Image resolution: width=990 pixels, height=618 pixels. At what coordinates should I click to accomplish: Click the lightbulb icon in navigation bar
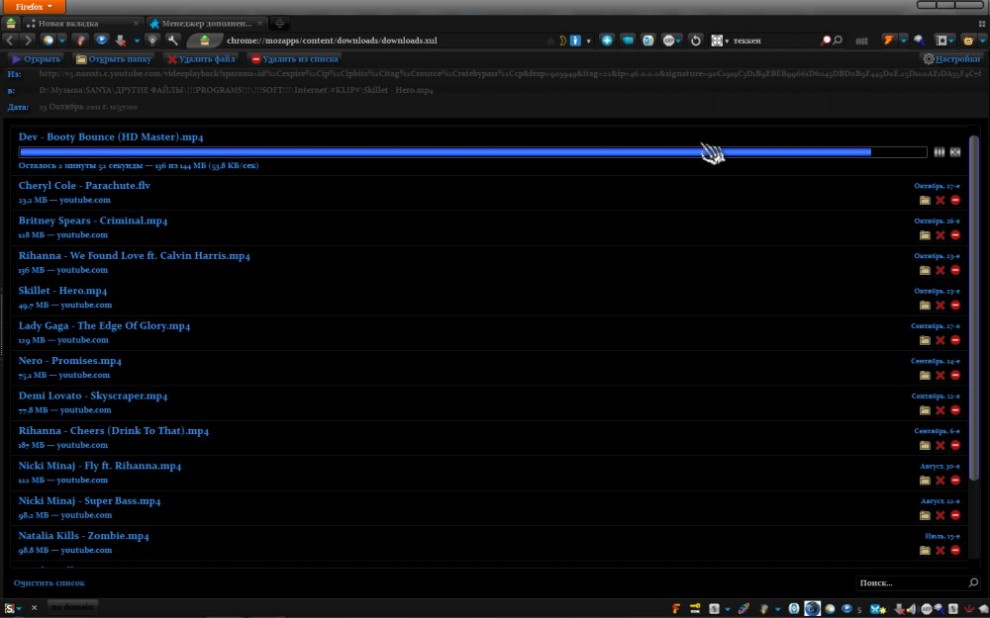point(153,40)
